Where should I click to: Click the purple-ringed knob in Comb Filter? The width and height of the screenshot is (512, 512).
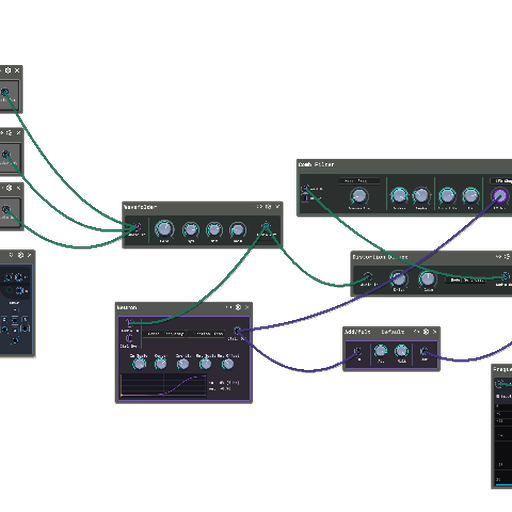coord(500,196)
